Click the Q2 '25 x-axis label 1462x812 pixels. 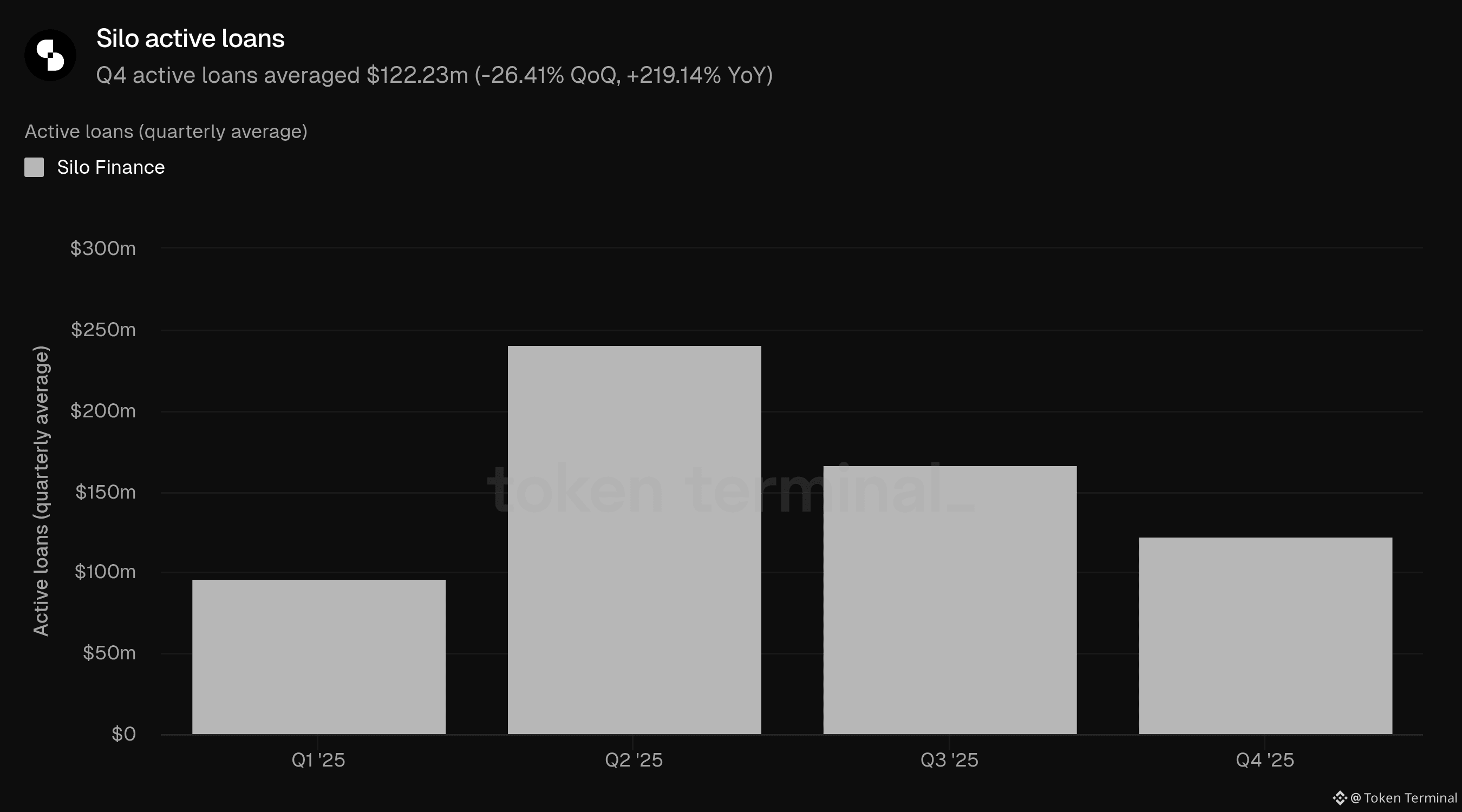(634, 760)
